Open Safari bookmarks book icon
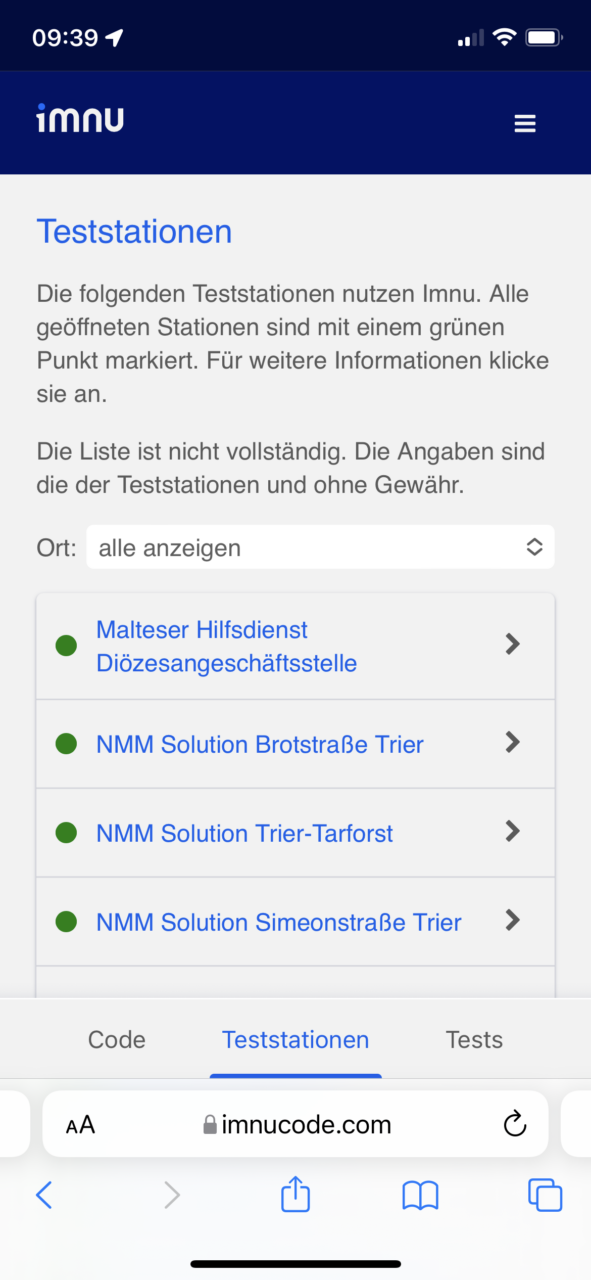The width and height of the screenshot is (591, 1280). [420, 1195]
